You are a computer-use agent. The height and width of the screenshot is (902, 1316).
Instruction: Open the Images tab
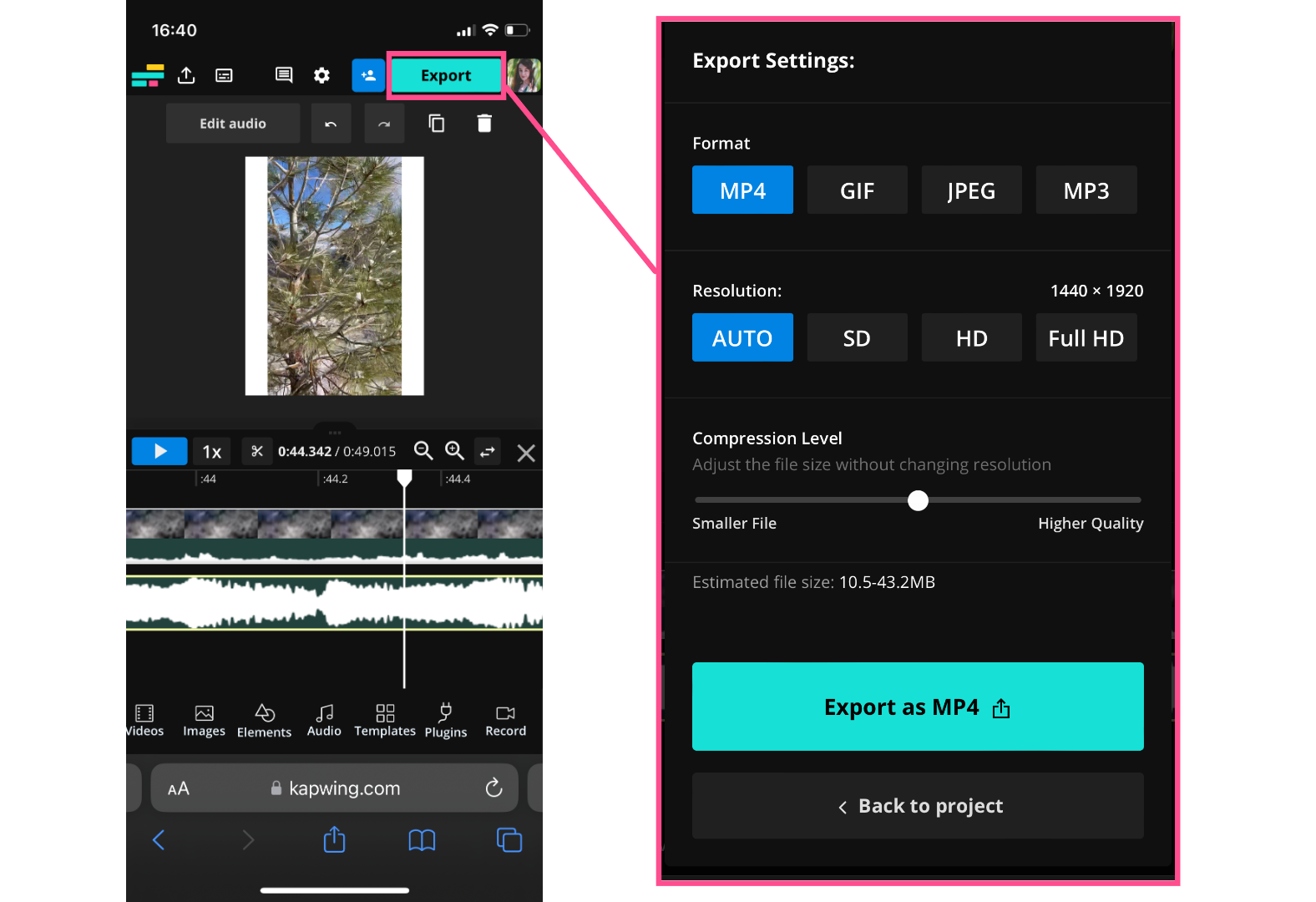pyautogui.click(x=205, y=721)
